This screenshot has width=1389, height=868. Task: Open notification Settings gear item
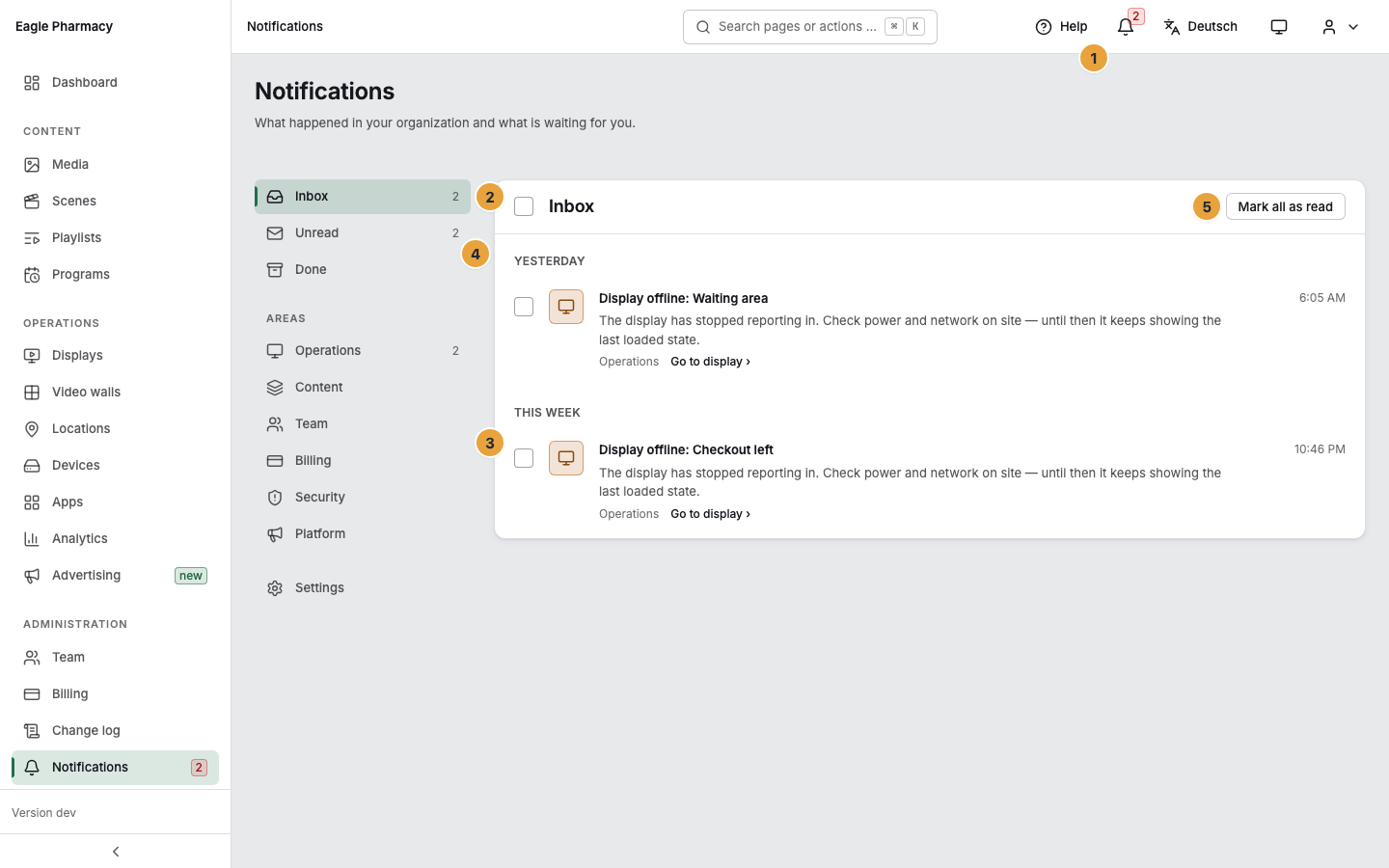coord(363,588)
